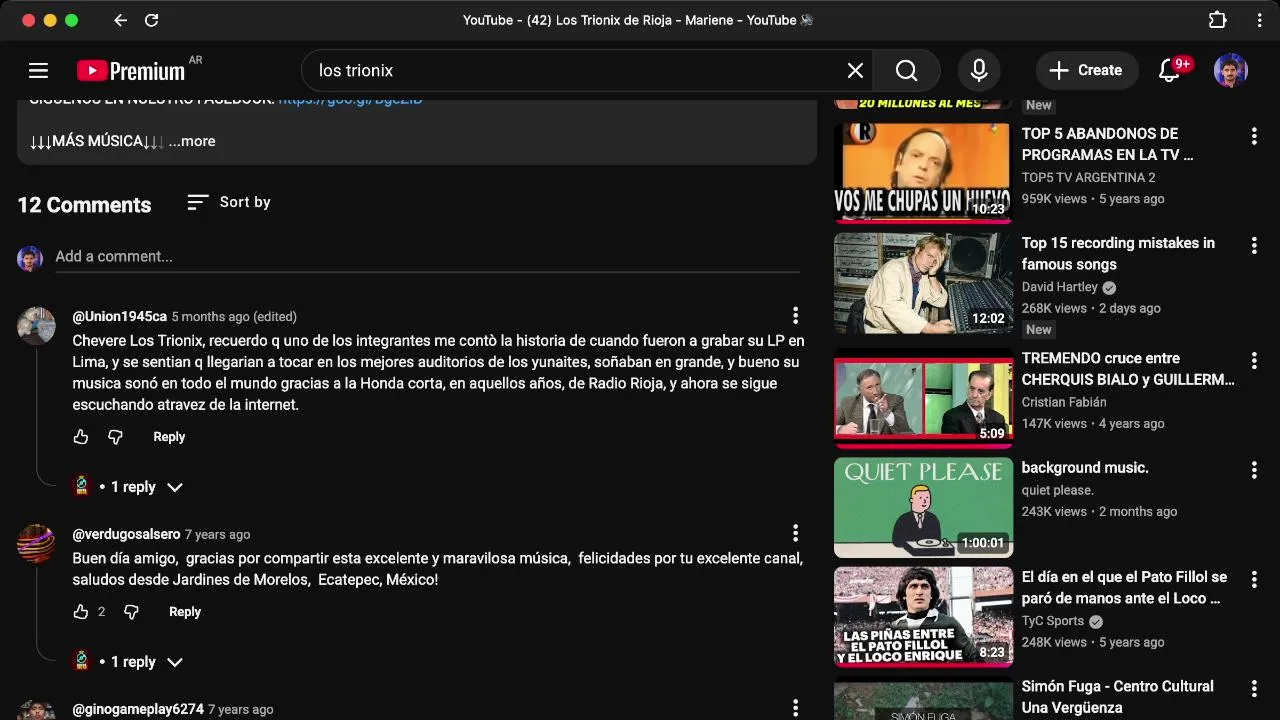Dislike the @Union1945ca comment
Screen dimensions: 1280x720
point(115,437)
